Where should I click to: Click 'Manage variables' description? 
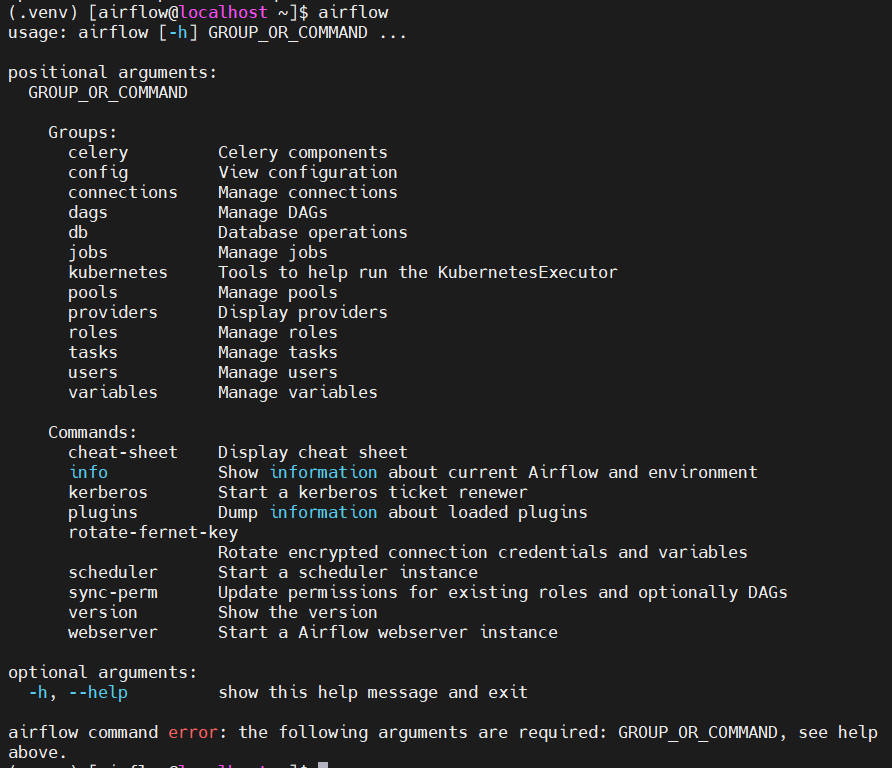tap(298, 393)
